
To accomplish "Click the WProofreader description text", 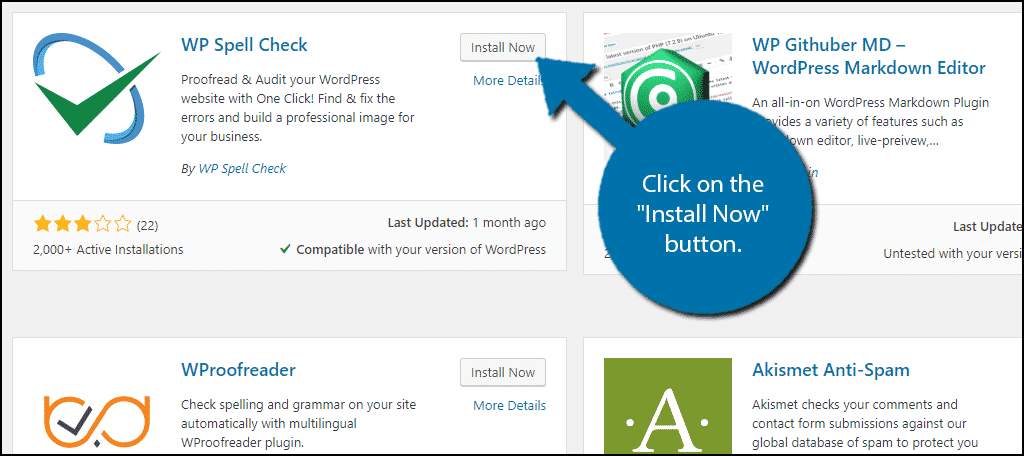I will [x=298, y=424].
